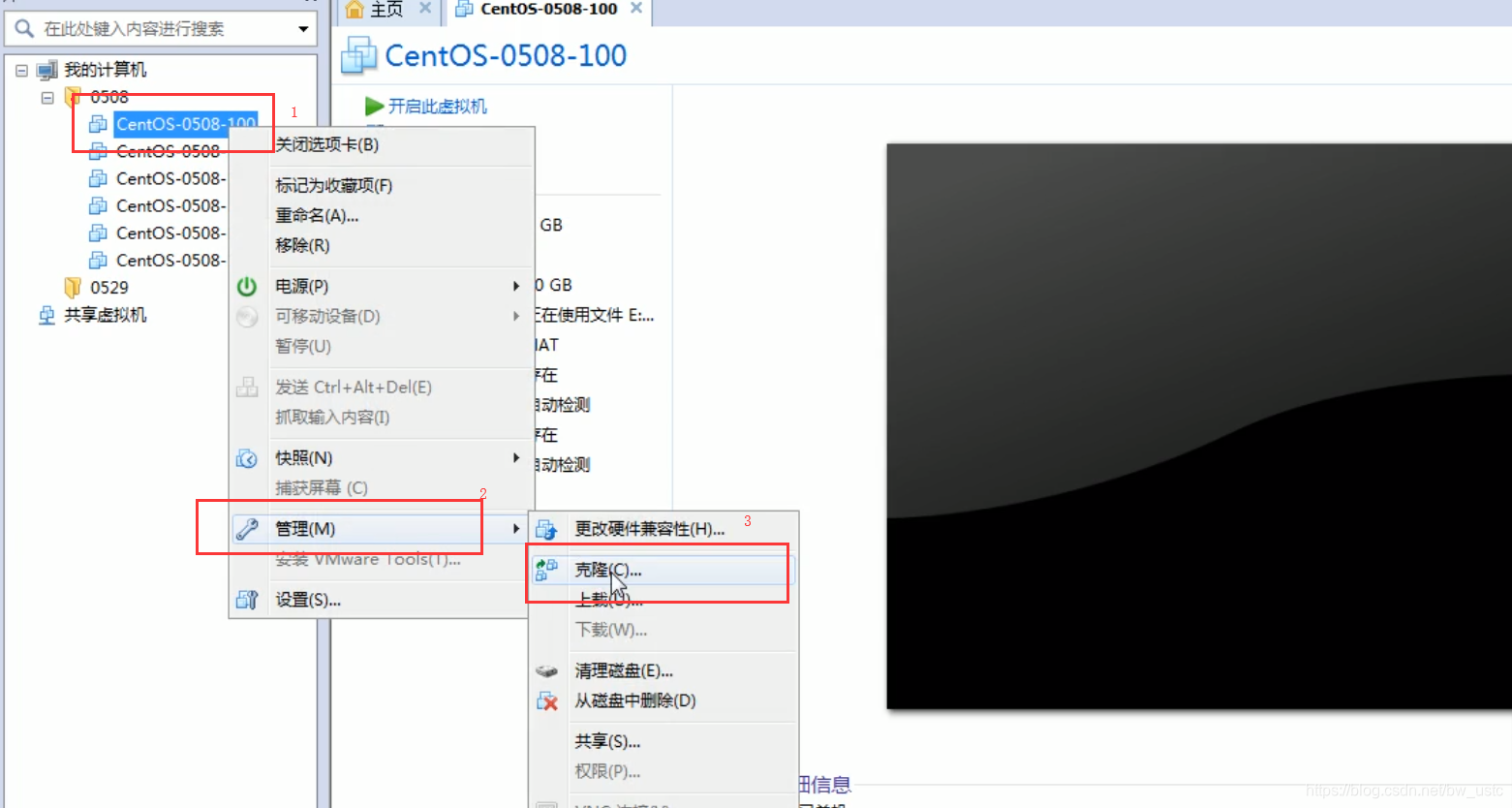Image resolution: width=1512 pixels, height=808 pixels.
Task: Click the library search input field
Action: coord(160,29)
